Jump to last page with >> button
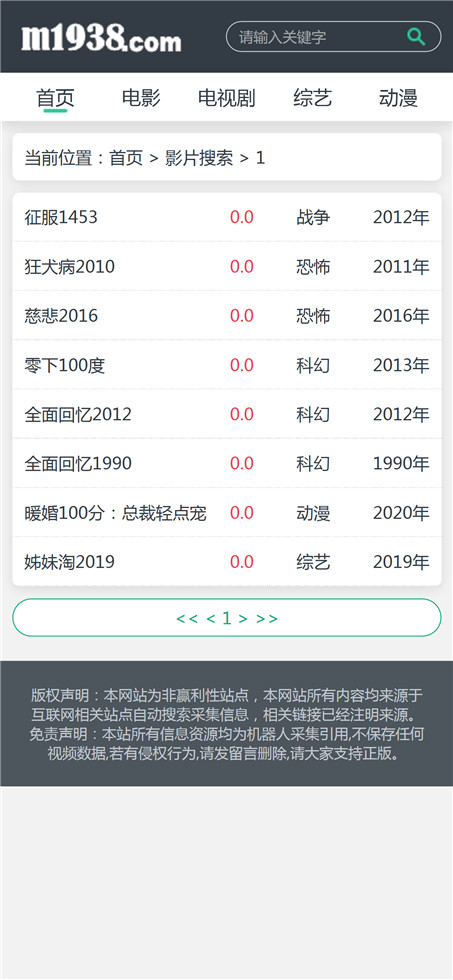Screen dimensions: 453x980 pyautogui.click(x=267, y=618)
